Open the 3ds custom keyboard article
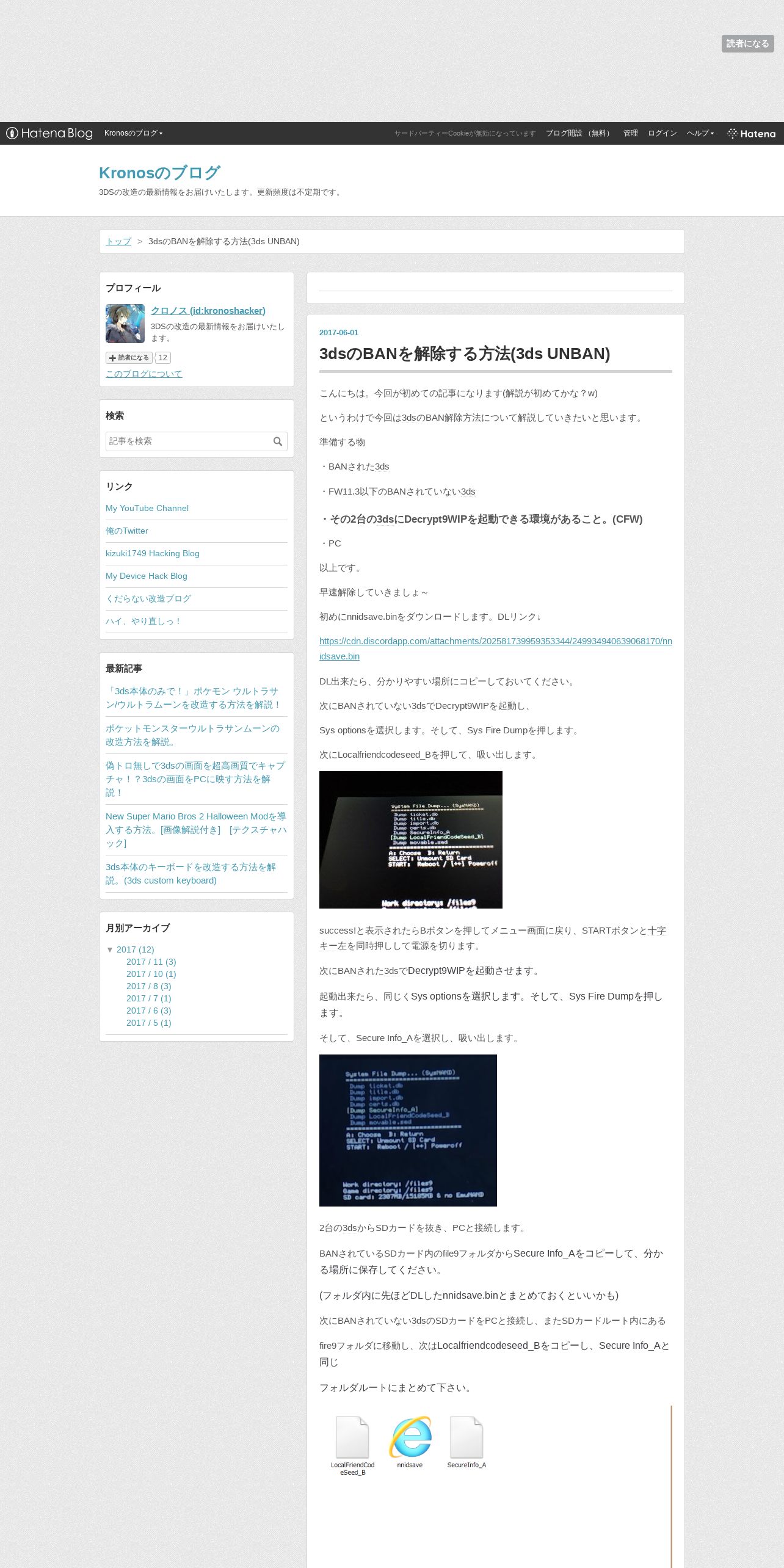The width and height of the screenshot is (784, 1568). (191, 874)
